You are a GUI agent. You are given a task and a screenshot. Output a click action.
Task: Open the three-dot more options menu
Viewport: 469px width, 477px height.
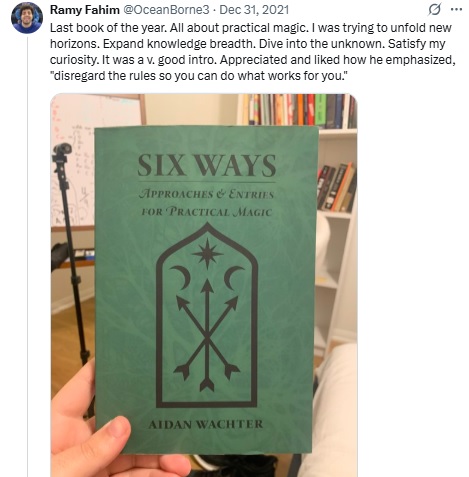(456, 10)
